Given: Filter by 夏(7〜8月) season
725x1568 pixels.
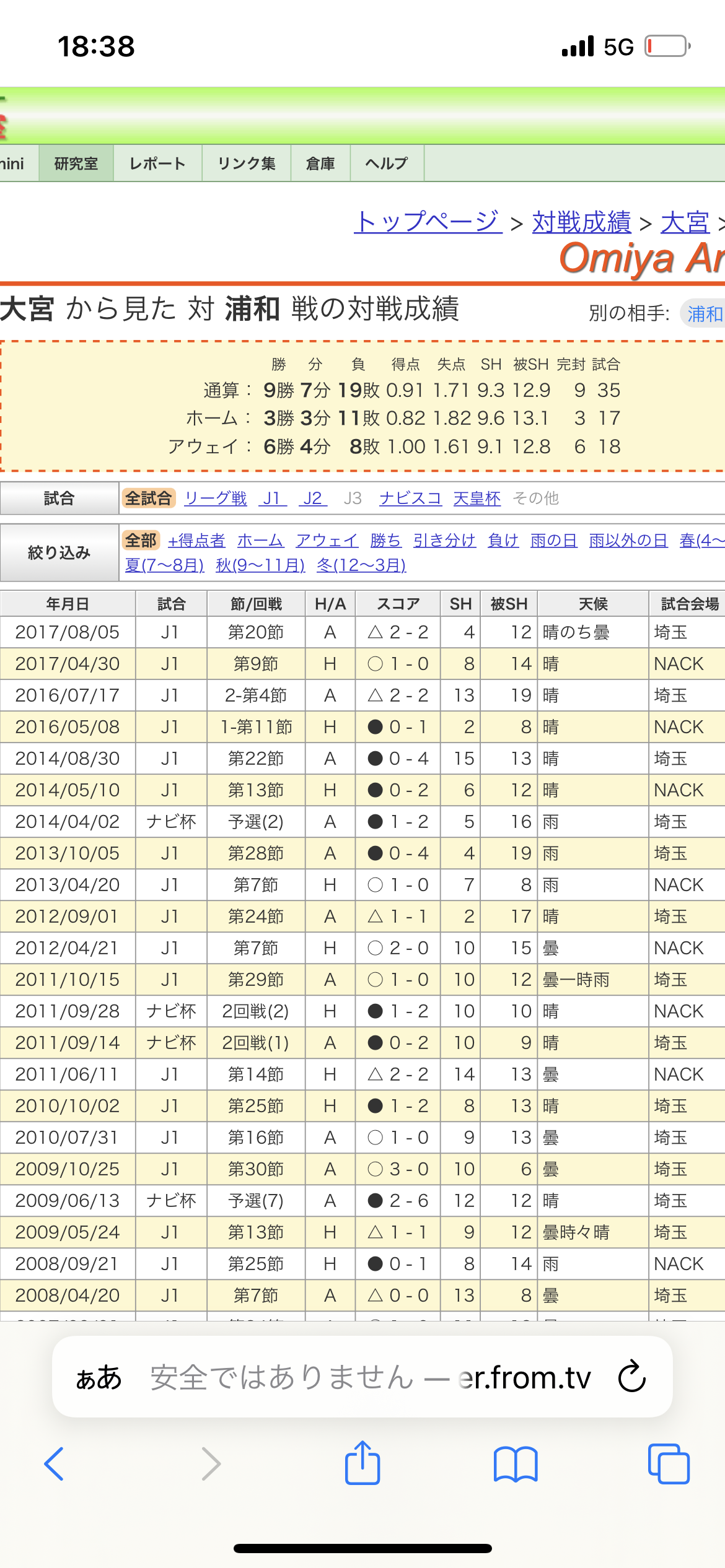Looking at the screenshot, I should pyautogui.click(x=164, y=565).
